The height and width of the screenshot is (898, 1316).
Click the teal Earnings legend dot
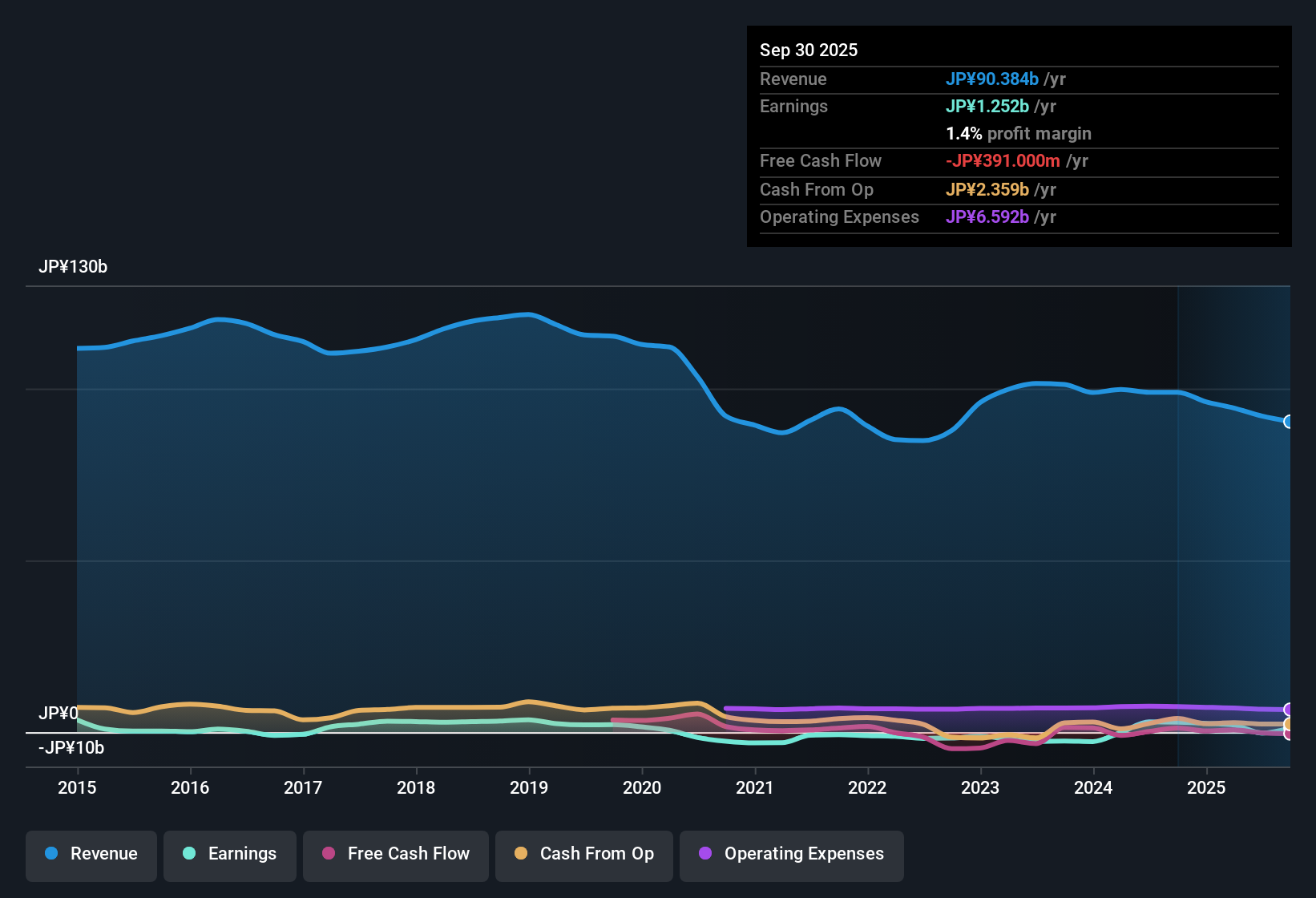tap(190, 854)
